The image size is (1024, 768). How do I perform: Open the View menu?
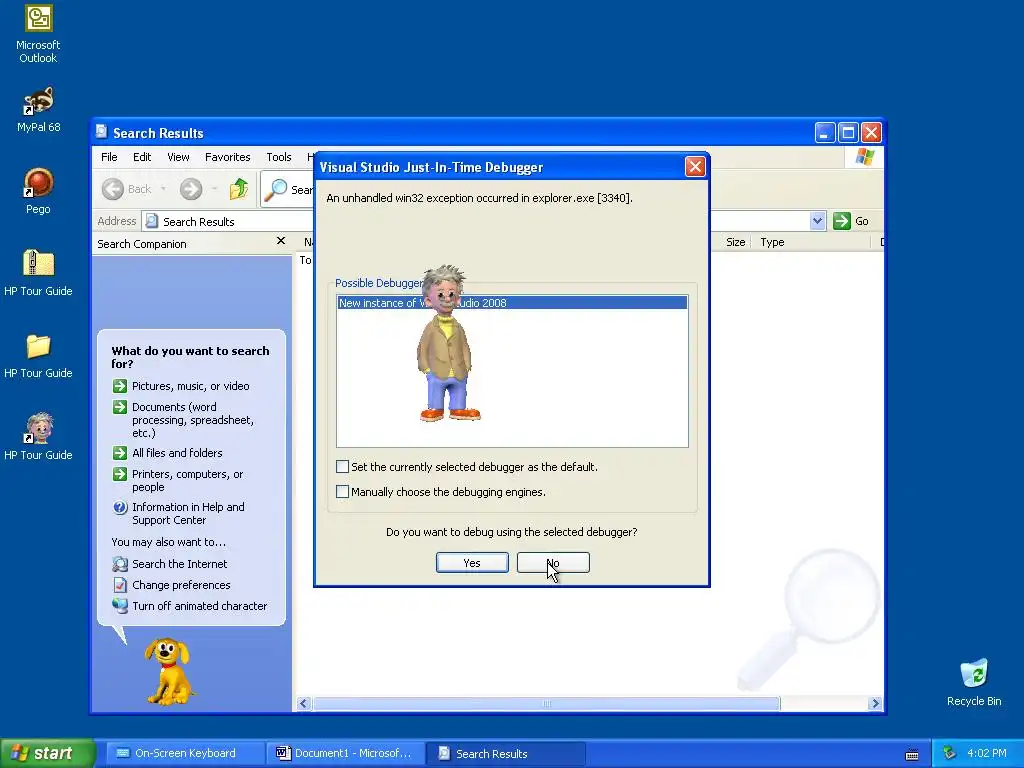pyautogui.click(x=178, y=157)
